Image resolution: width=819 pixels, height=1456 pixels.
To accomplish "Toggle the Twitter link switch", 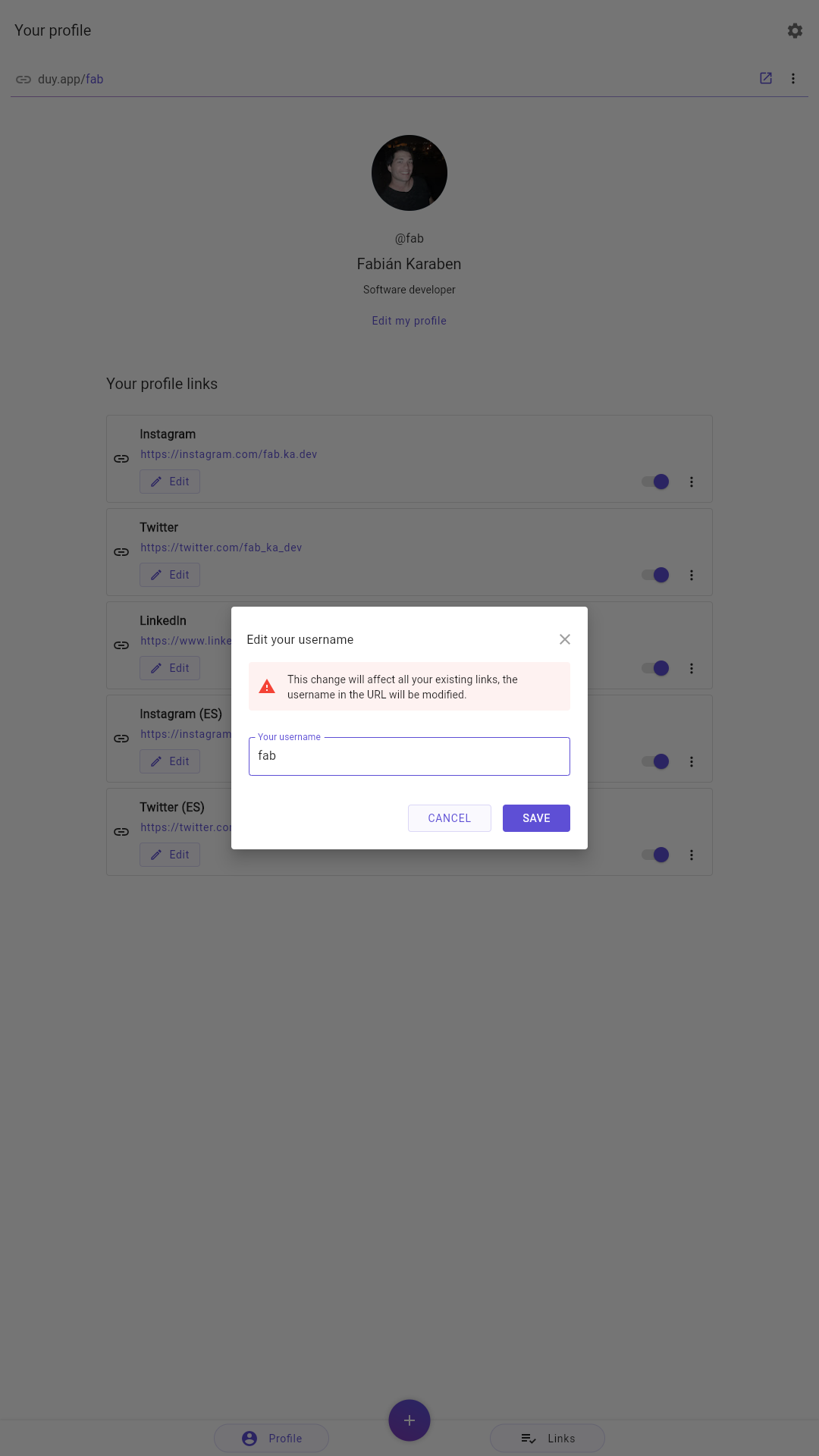I will pos(655,575).
